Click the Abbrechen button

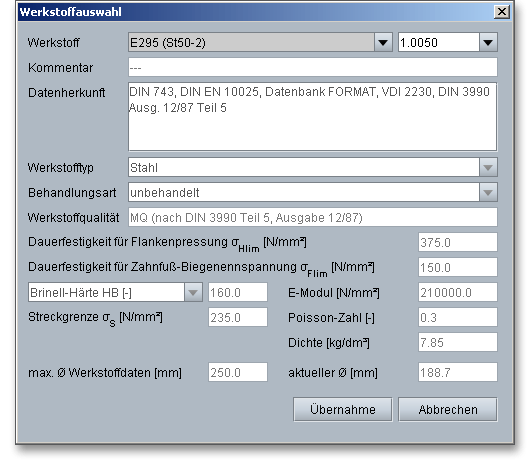click(x=448, y=409)
